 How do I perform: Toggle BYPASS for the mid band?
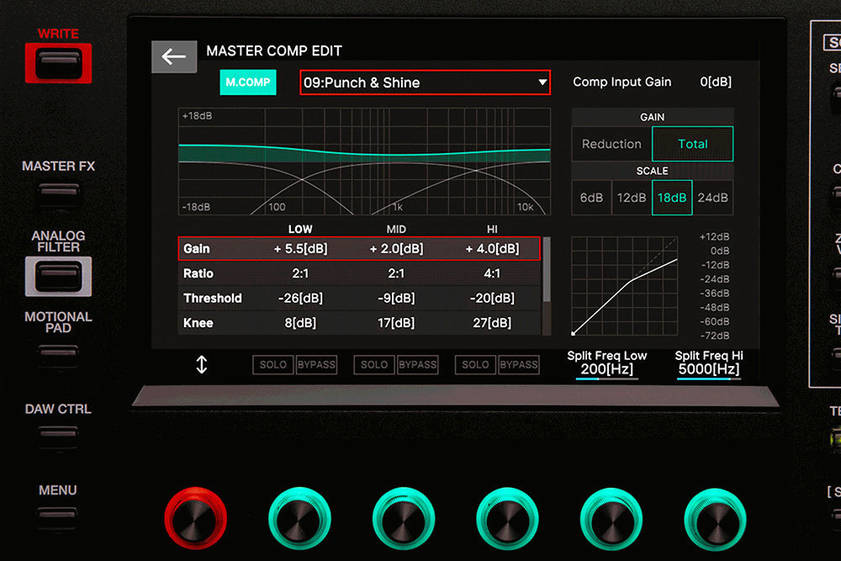(x=417, y=365)
